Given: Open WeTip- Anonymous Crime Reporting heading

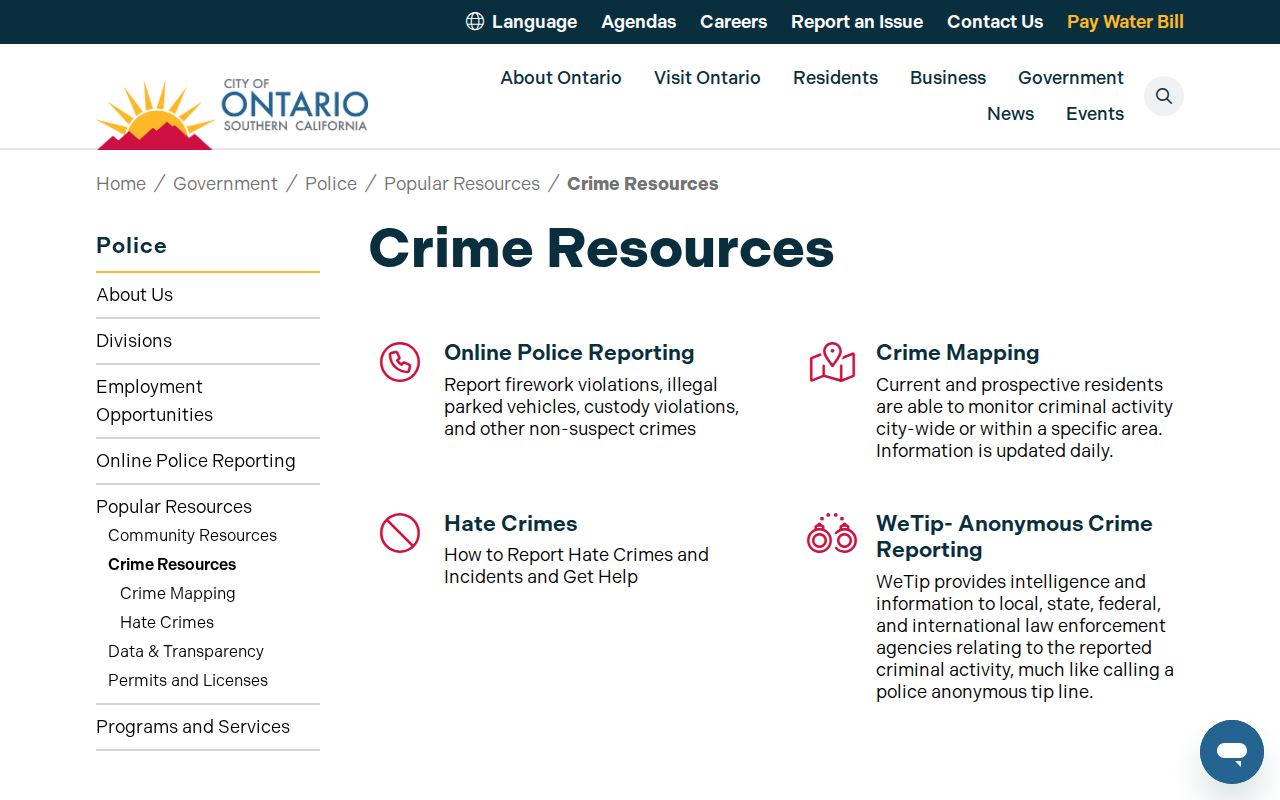Looking at the screenshot, I should pos(1014,537).
